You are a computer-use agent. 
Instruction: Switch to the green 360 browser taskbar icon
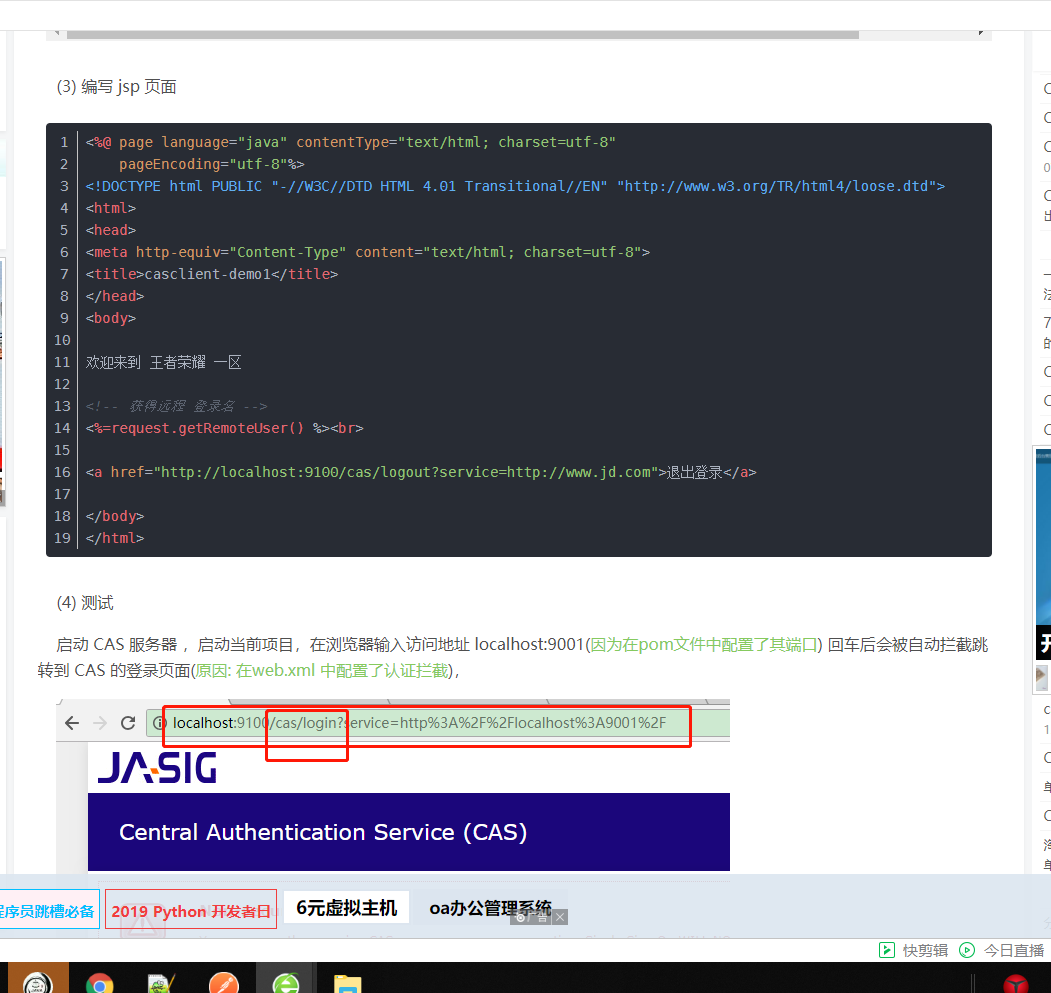coord(286,983)
